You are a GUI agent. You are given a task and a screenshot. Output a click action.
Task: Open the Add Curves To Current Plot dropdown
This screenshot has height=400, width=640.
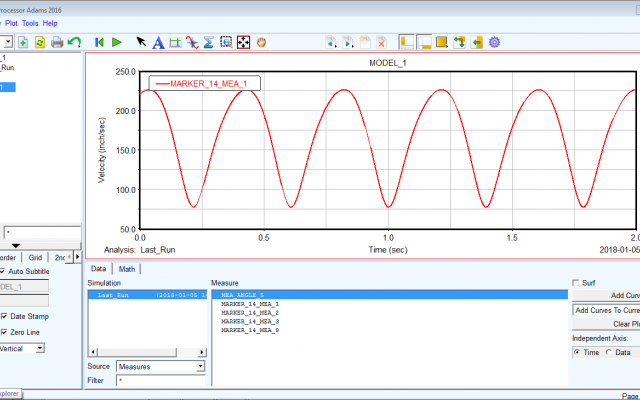[x=606, y=310]
